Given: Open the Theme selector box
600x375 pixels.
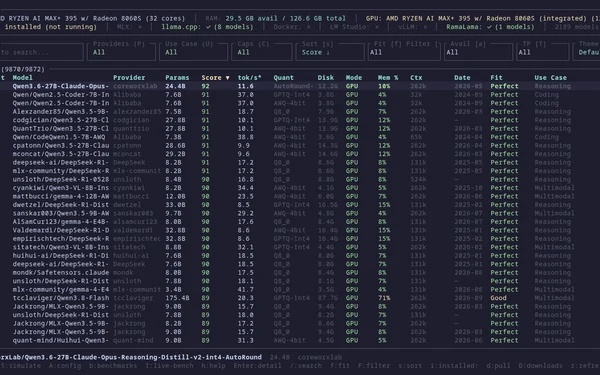Looking at the screenshot, I should (586, 52).
